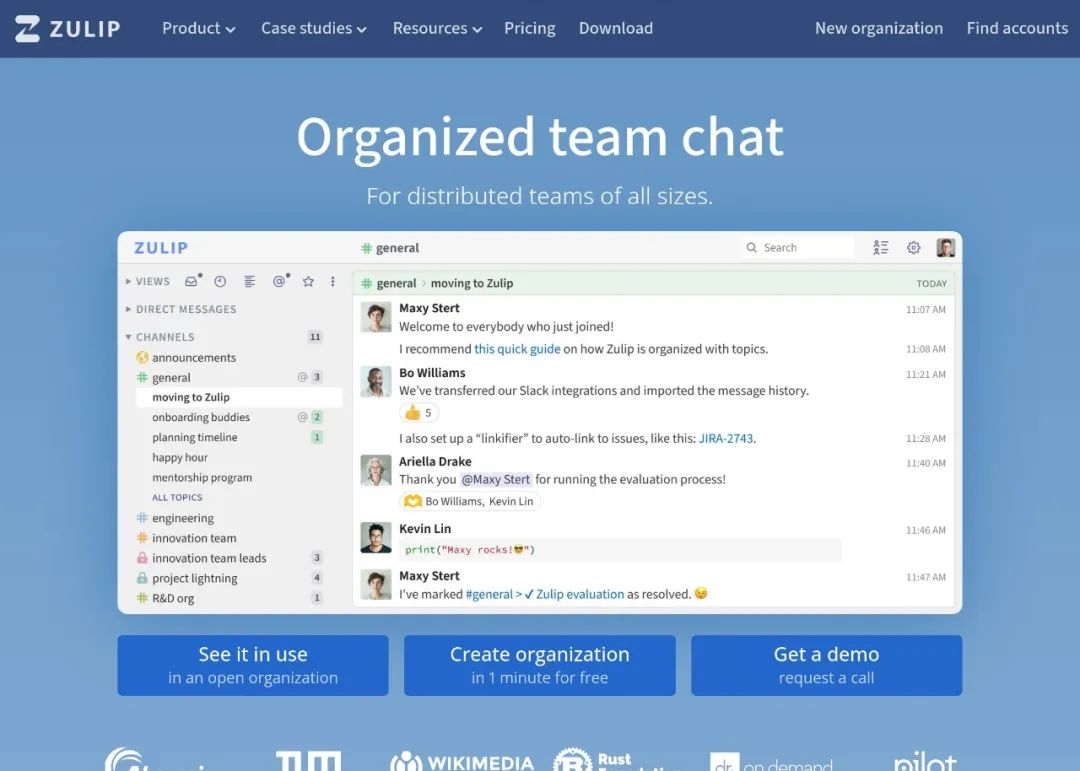Viewport: 1080px width, 771px height.
Task: Open the mentorship program topic
Action: [x=202, y=477]
